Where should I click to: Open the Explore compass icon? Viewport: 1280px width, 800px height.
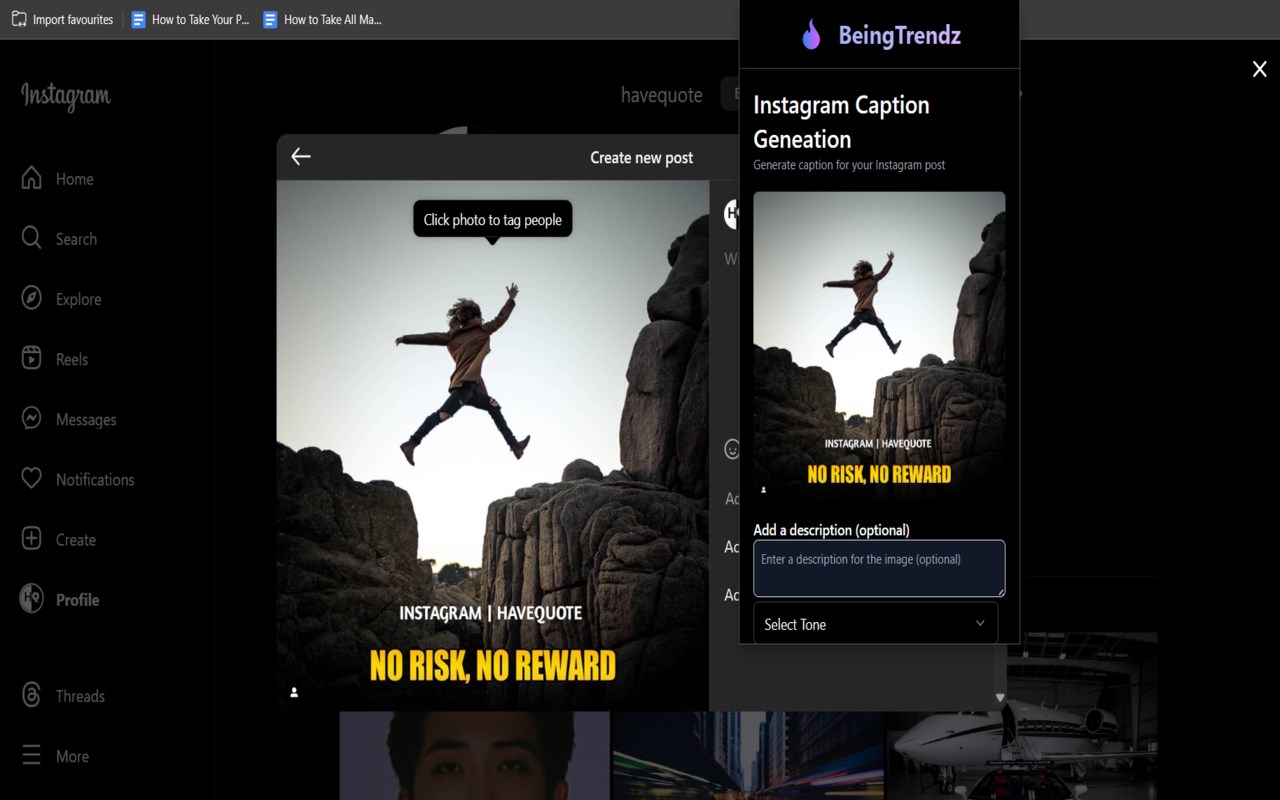(32, 298)
